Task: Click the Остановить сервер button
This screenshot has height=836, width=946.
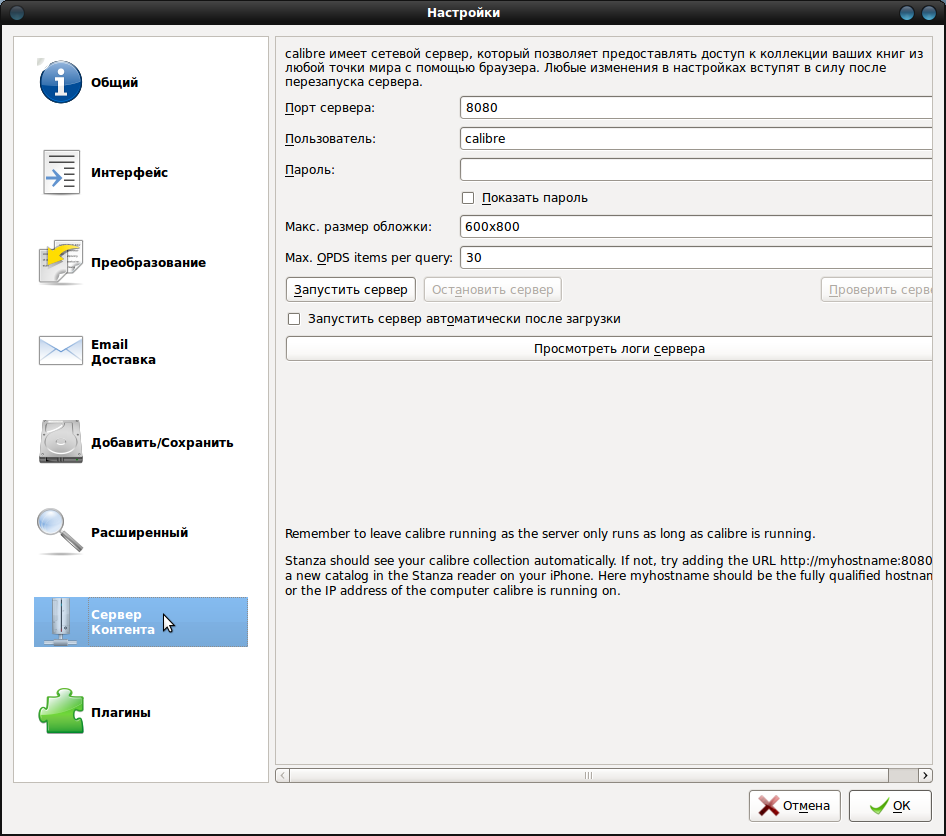Action: 492,290
